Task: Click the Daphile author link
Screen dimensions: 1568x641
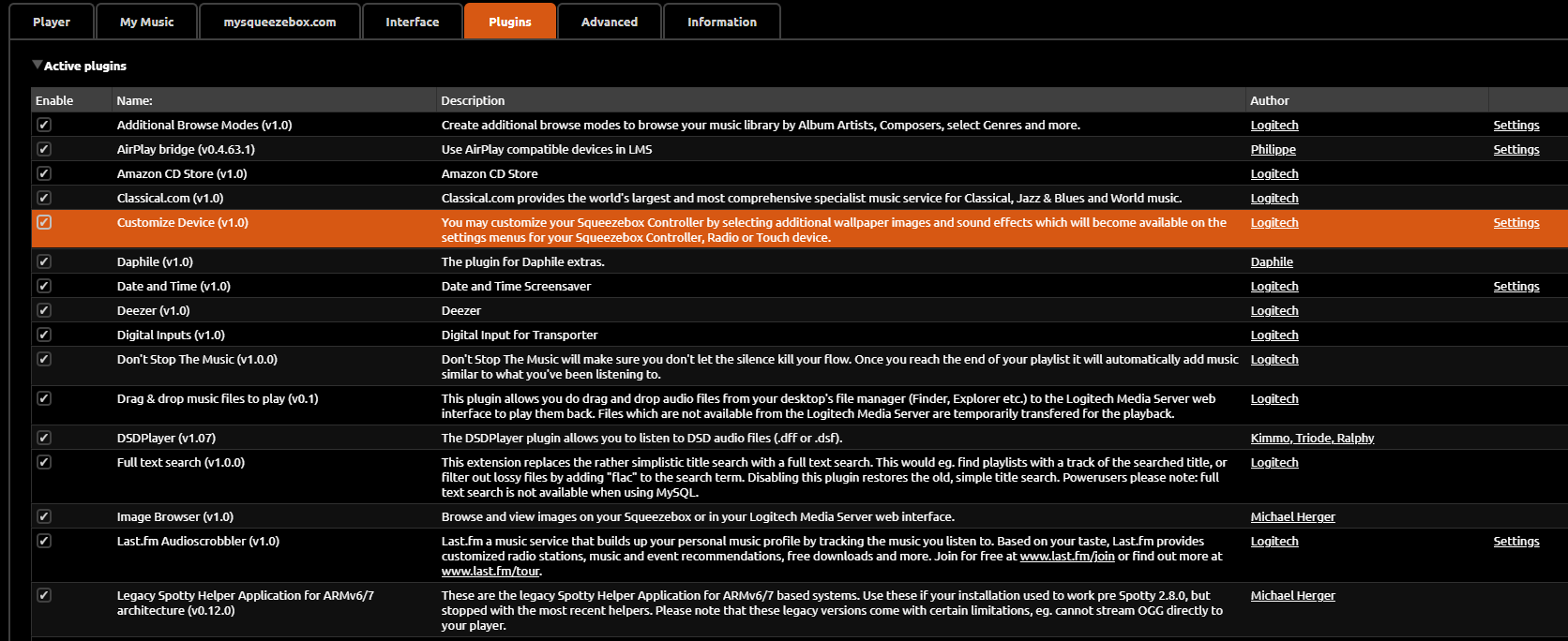Action: [x=1272, y=261]
